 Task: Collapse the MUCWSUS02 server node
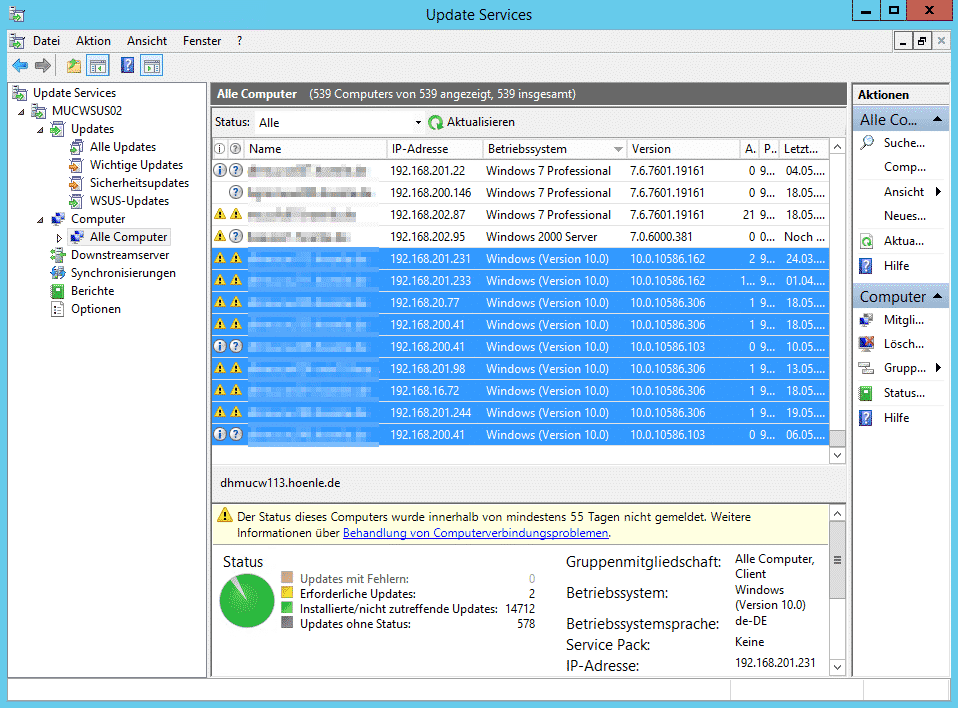pyautogui.click(x=21, y=111)
